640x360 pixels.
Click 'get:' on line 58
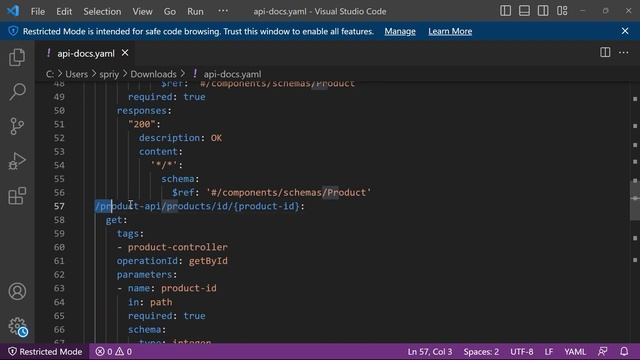pyautogui.click(x=116, y=220)
